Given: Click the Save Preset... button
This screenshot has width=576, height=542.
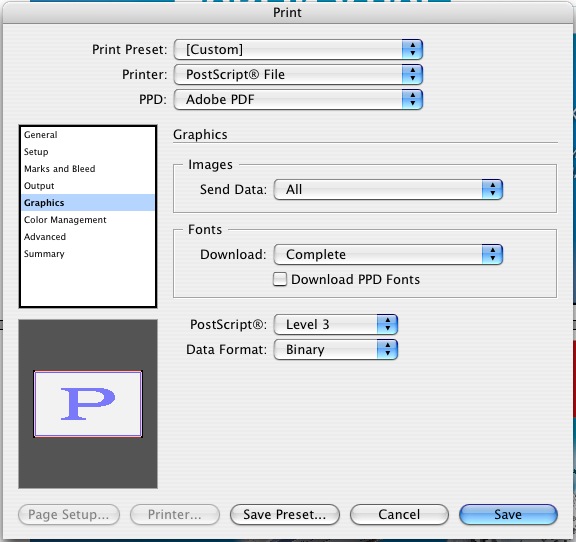Looking at the screenshot, I should pyautogui.click(x=285, y=514).
